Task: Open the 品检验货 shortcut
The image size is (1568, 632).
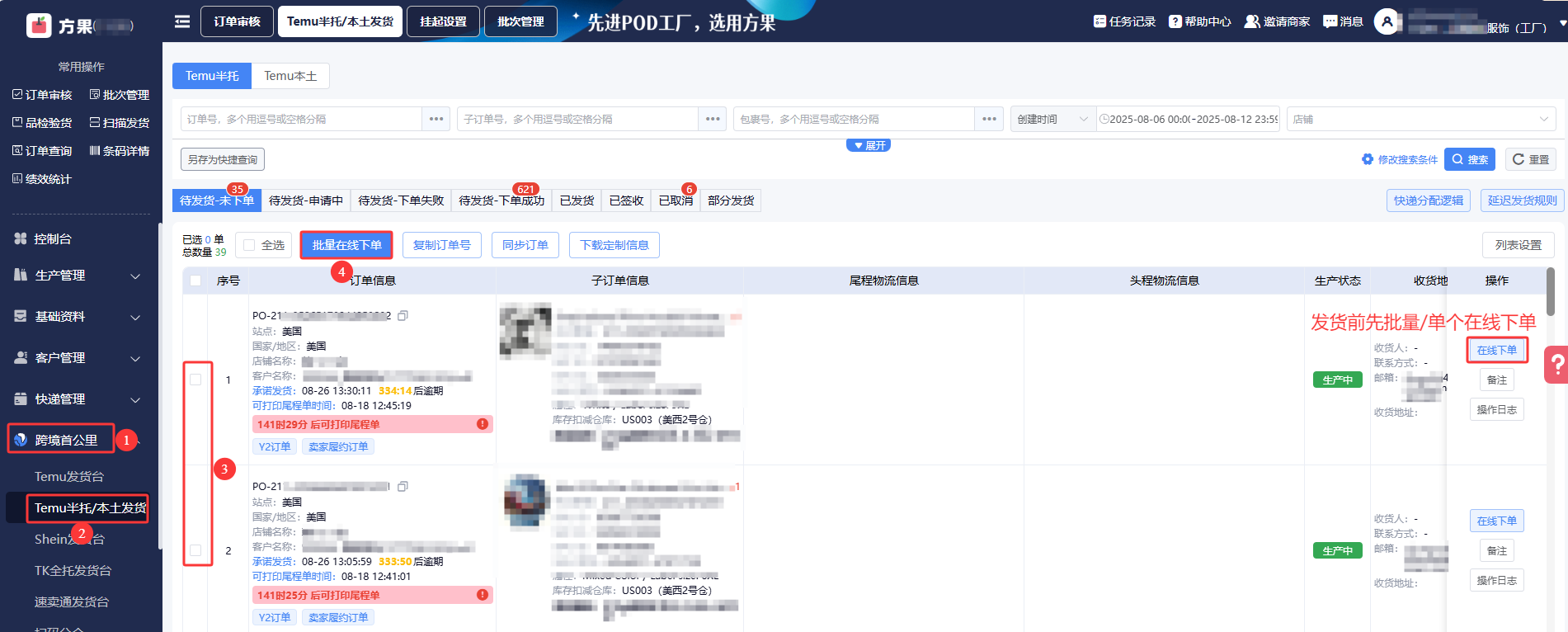Action: tap(42, 123)
